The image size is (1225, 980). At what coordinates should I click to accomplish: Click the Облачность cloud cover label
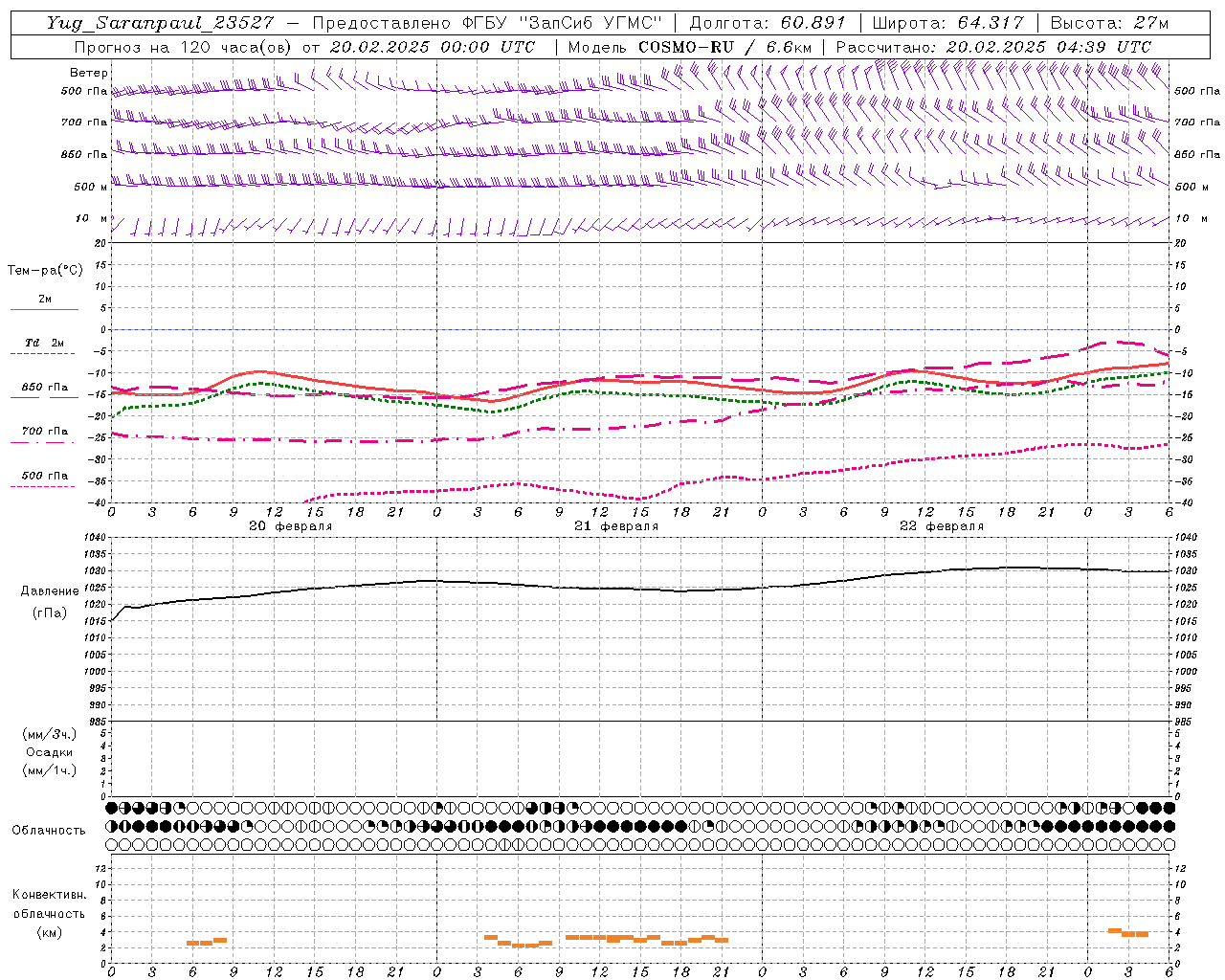click(x=49, y=831)
